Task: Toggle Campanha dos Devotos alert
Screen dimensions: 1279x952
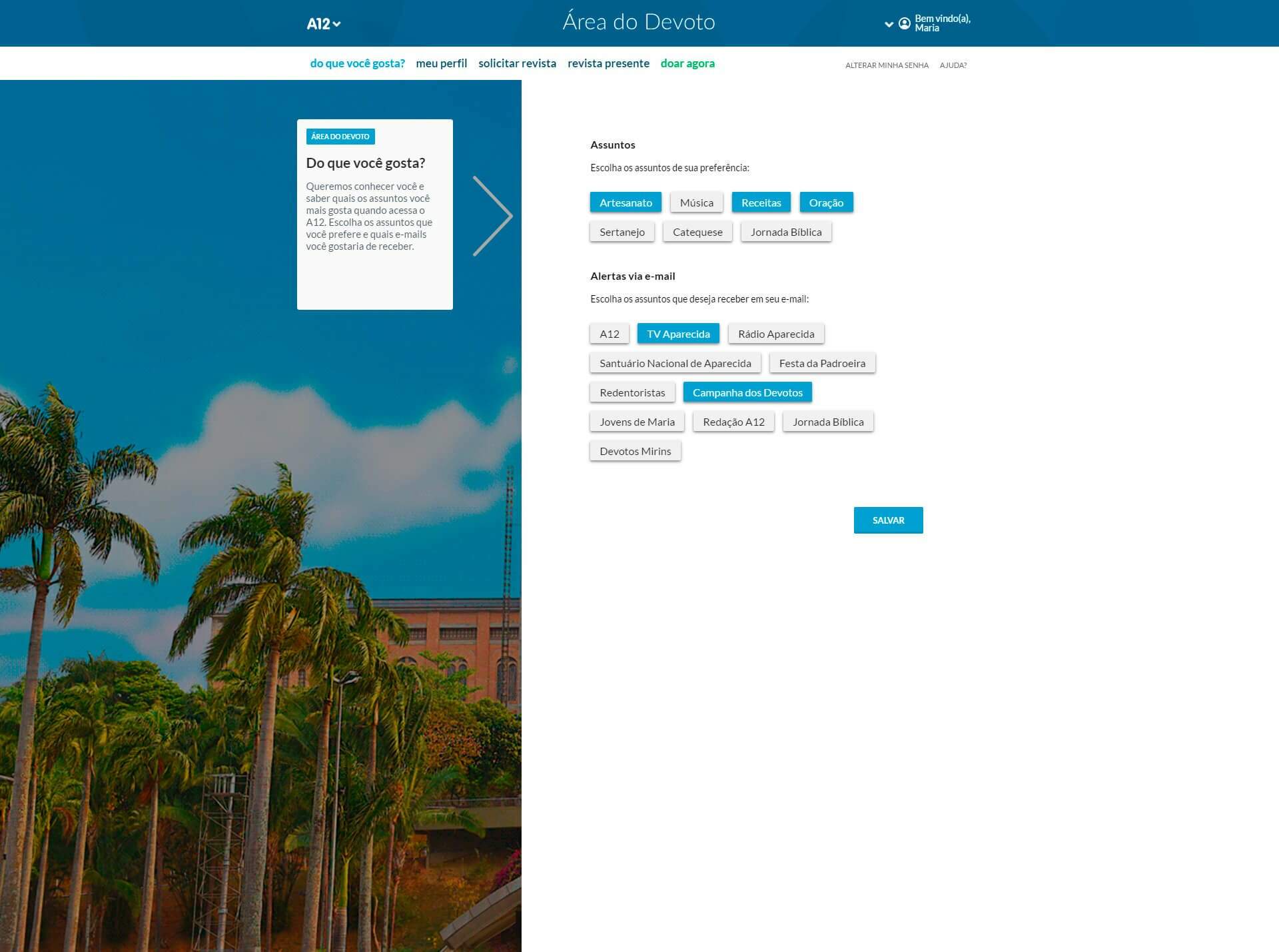Action: tap(747, 392)
